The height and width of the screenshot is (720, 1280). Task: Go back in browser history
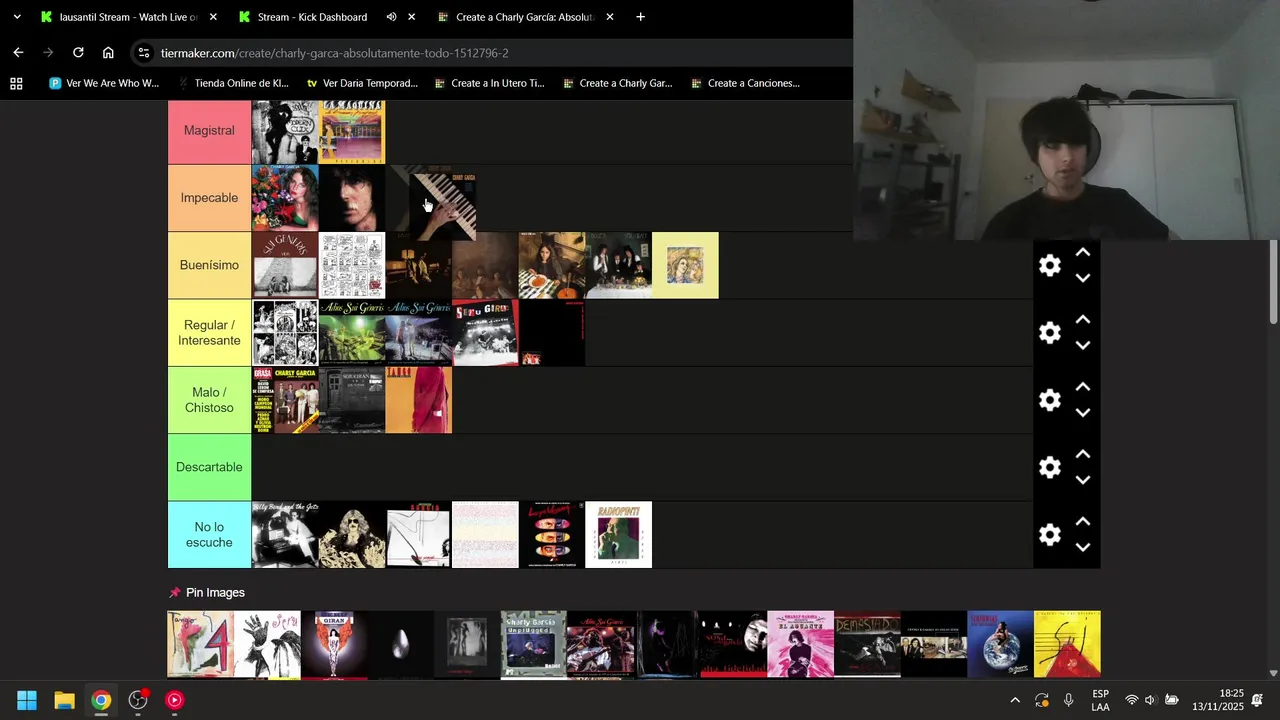tap(18, 52)
